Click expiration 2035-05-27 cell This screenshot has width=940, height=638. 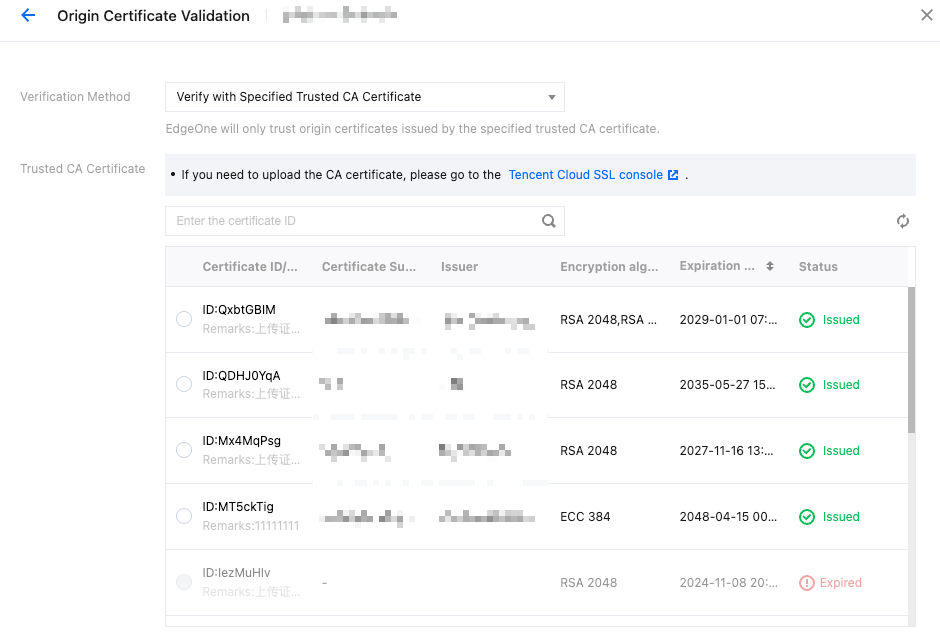coord(727,385)
